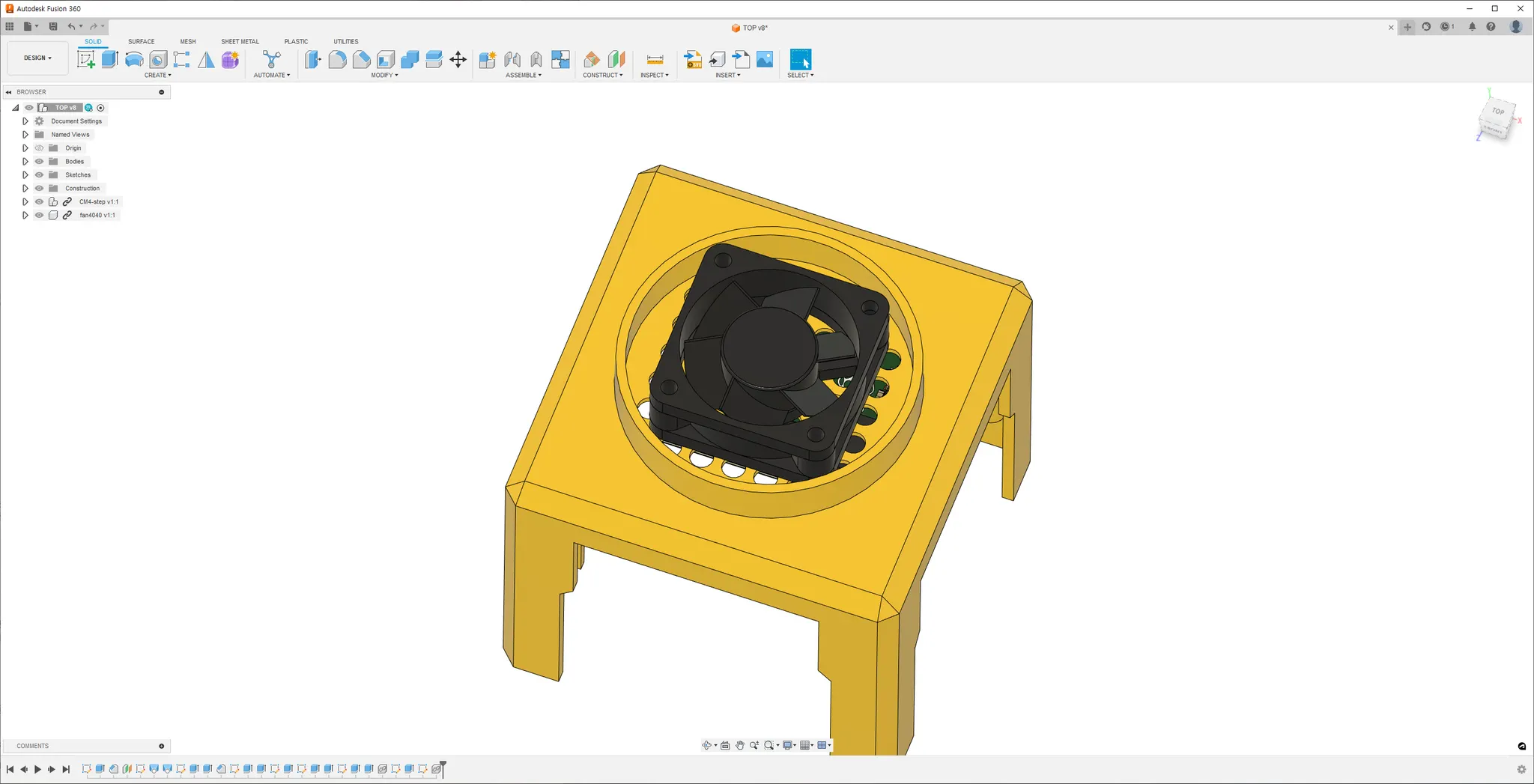Open the Create Form purple icon
1534x784 pixels.
(x=230, y=59)
